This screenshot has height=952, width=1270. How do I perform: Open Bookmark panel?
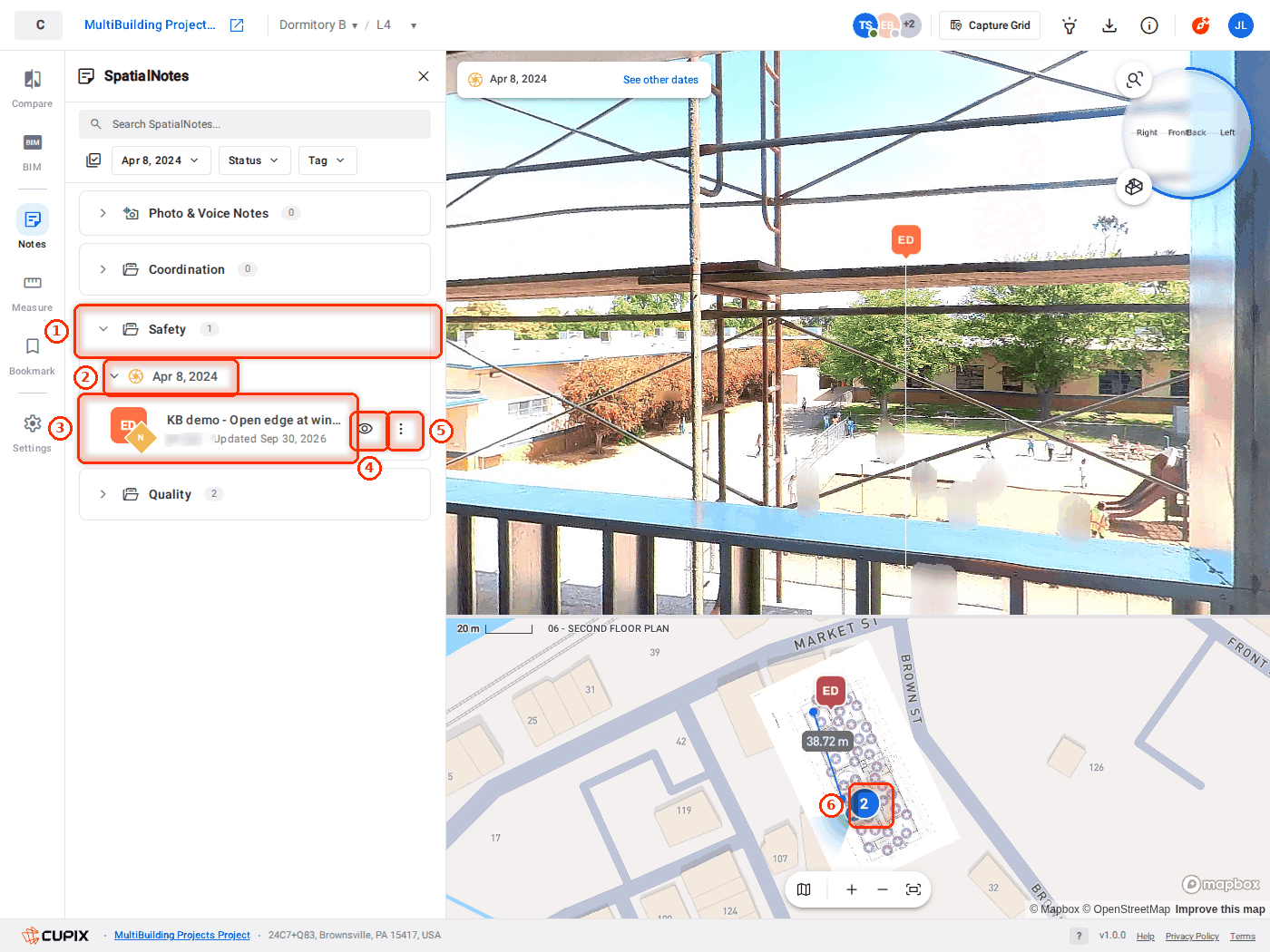tap(32, 356)
